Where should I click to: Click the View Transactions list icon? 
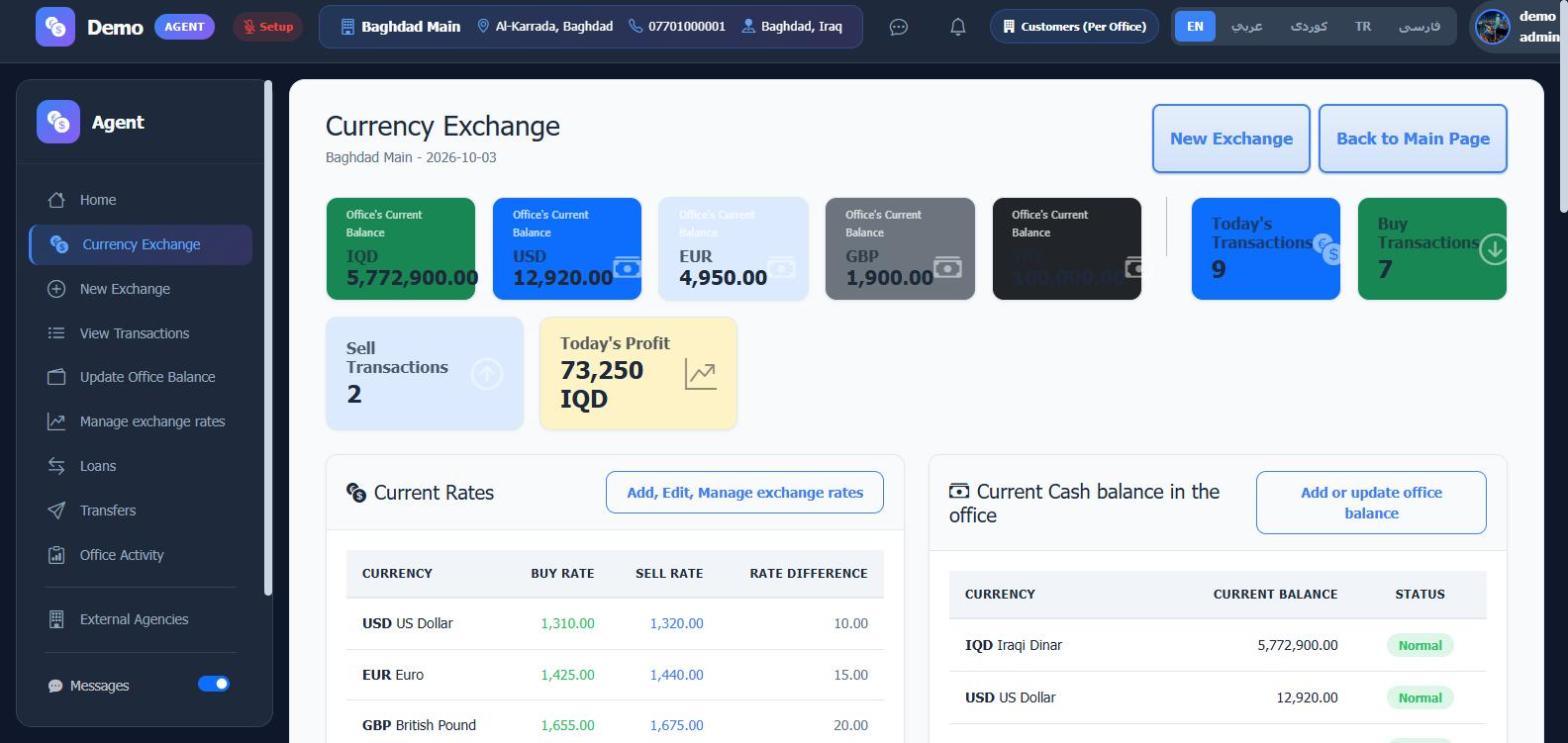tap(57, 333)
